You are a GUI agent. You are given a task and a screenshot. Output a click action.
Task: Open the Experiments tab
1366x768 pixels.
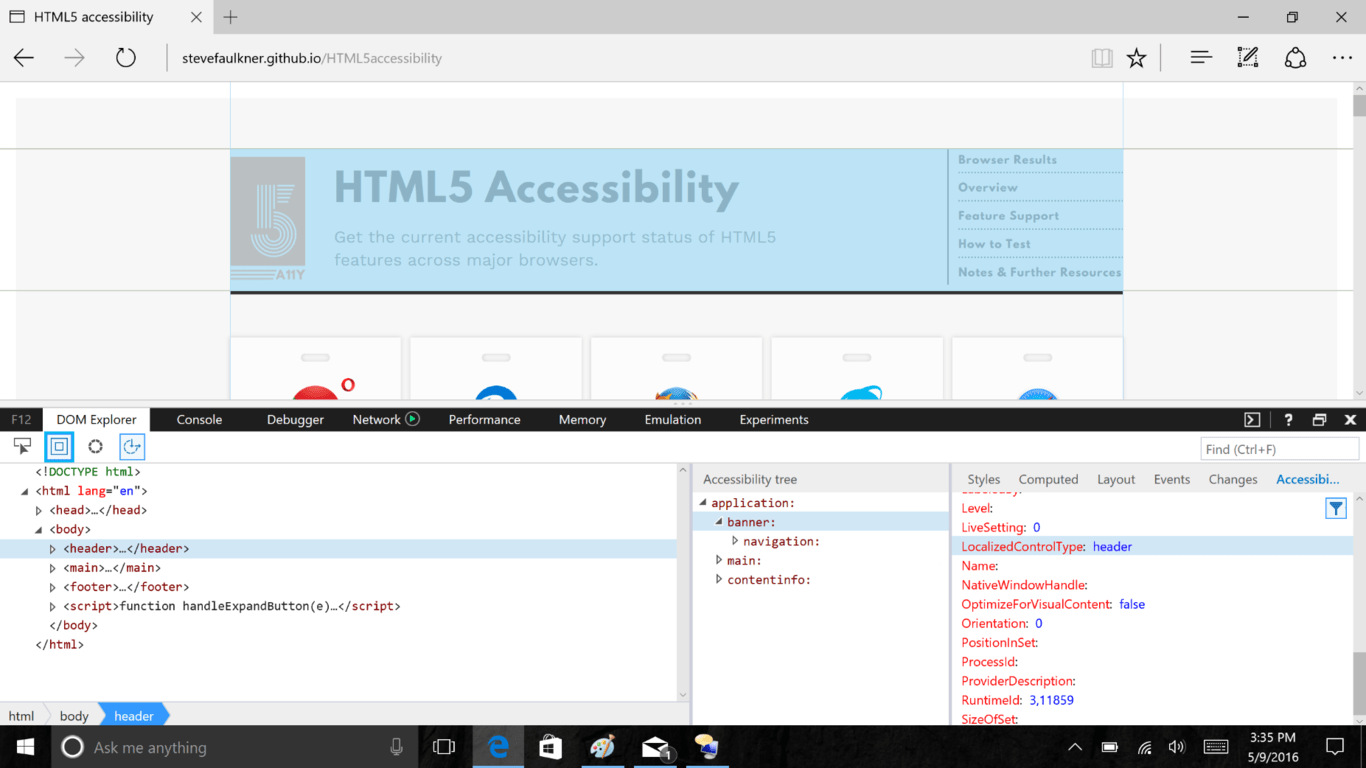774,419
